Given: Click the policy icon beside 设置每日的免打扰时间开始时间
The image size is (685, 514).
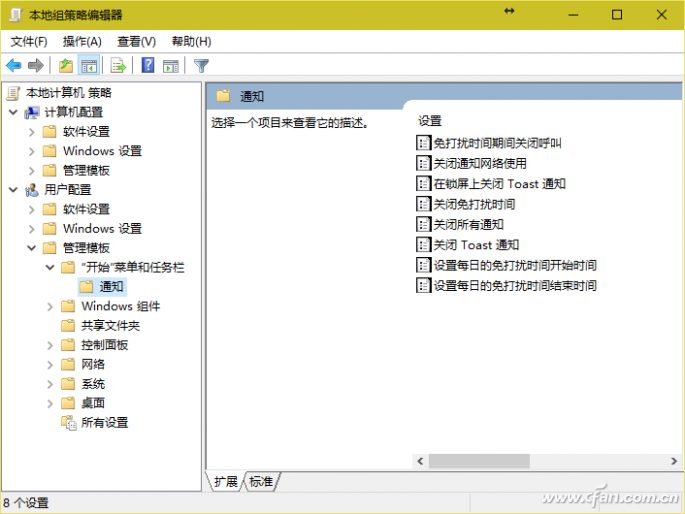Looking at the screenshot, I should pos(423,265).
